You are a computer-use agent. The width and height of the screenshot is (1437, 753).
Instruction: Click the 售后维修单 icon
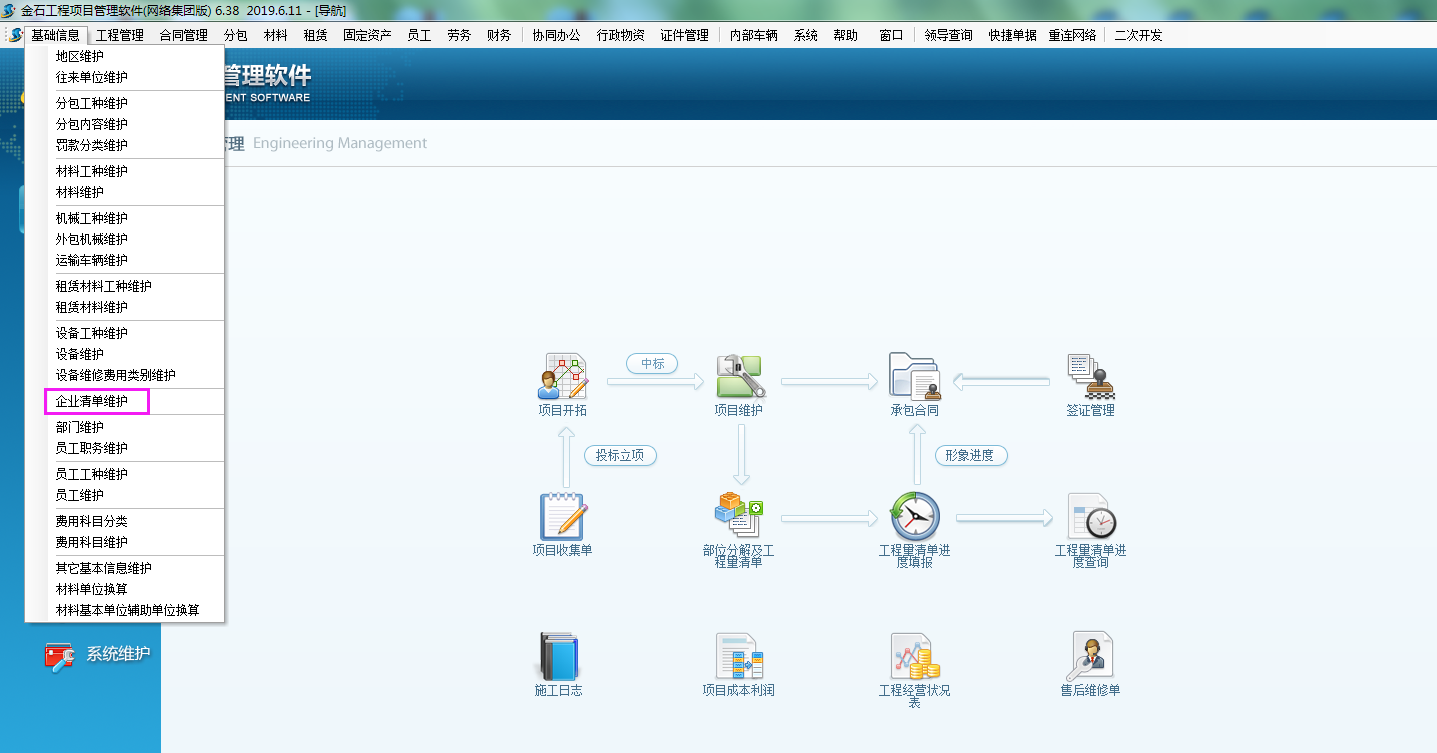(x=1090, y=656)
